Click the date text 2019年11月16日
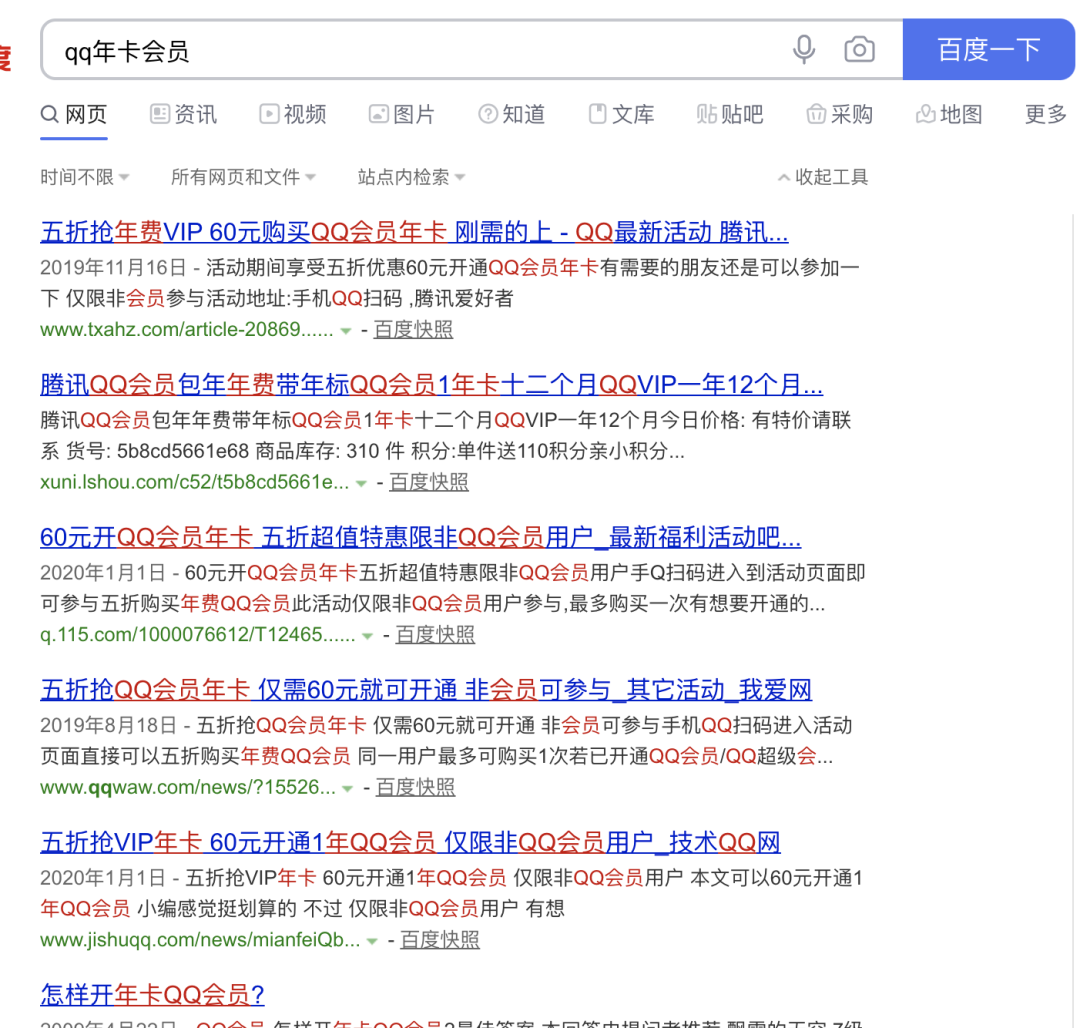The image size is (1080, 1028). pos(113,267)
